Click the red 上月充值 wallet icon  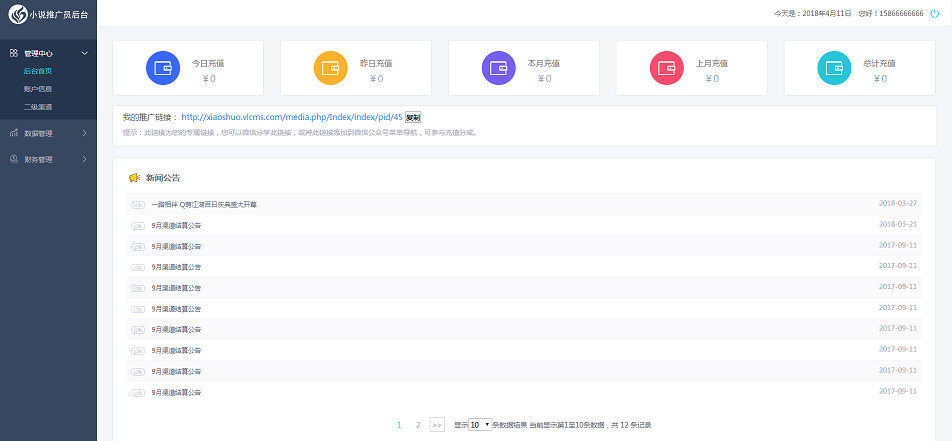coord(666,69)
